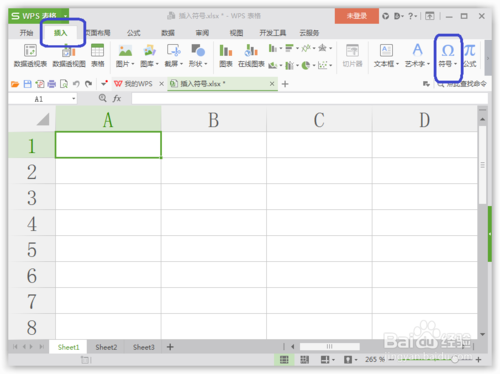Insert a PivotTable (数据透视表)
500x374 pixels.
click(30, 55)
